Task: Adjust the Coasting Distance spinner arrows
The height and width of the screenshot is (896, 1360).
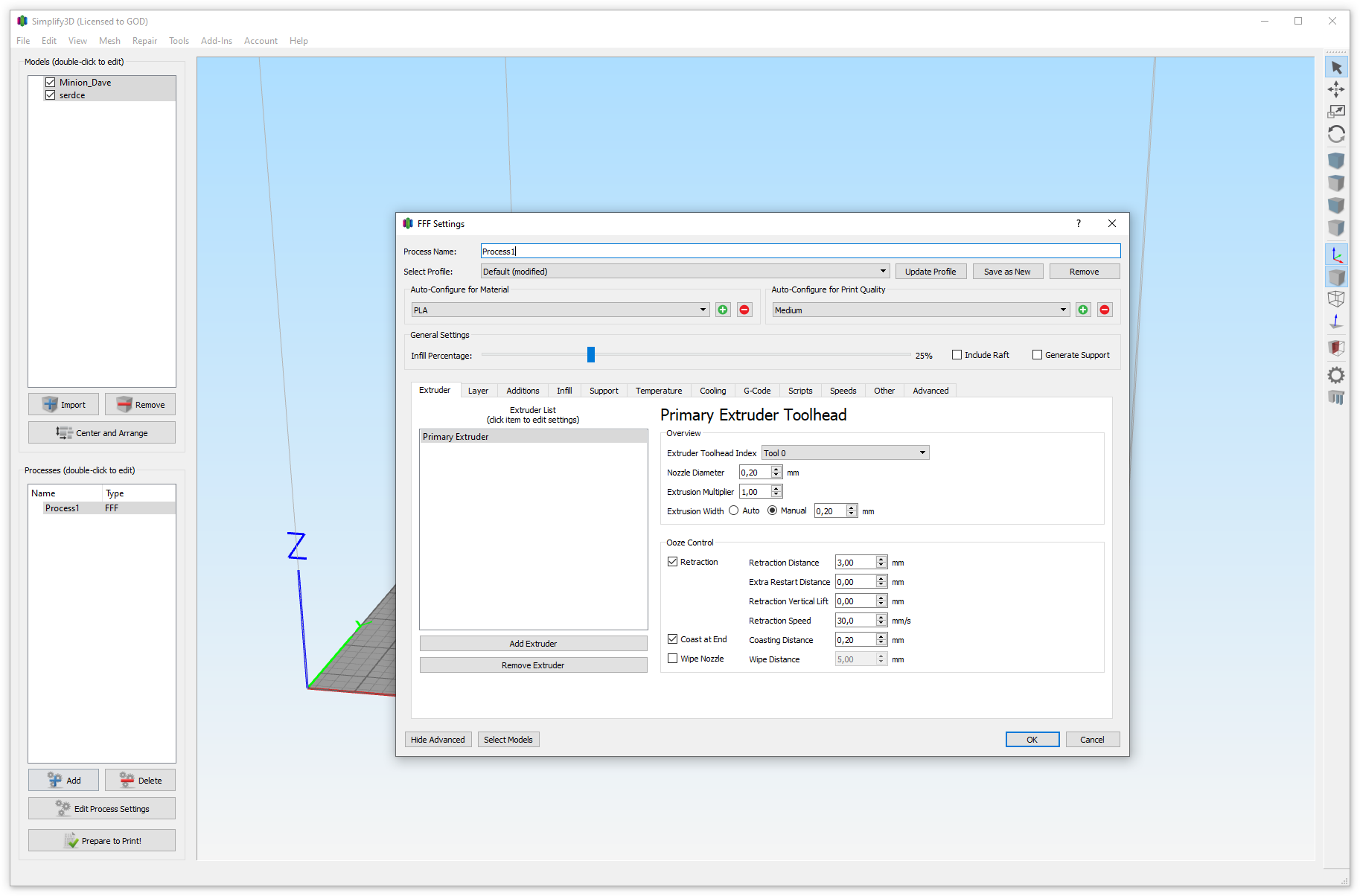Action: (x=881, y=639)
